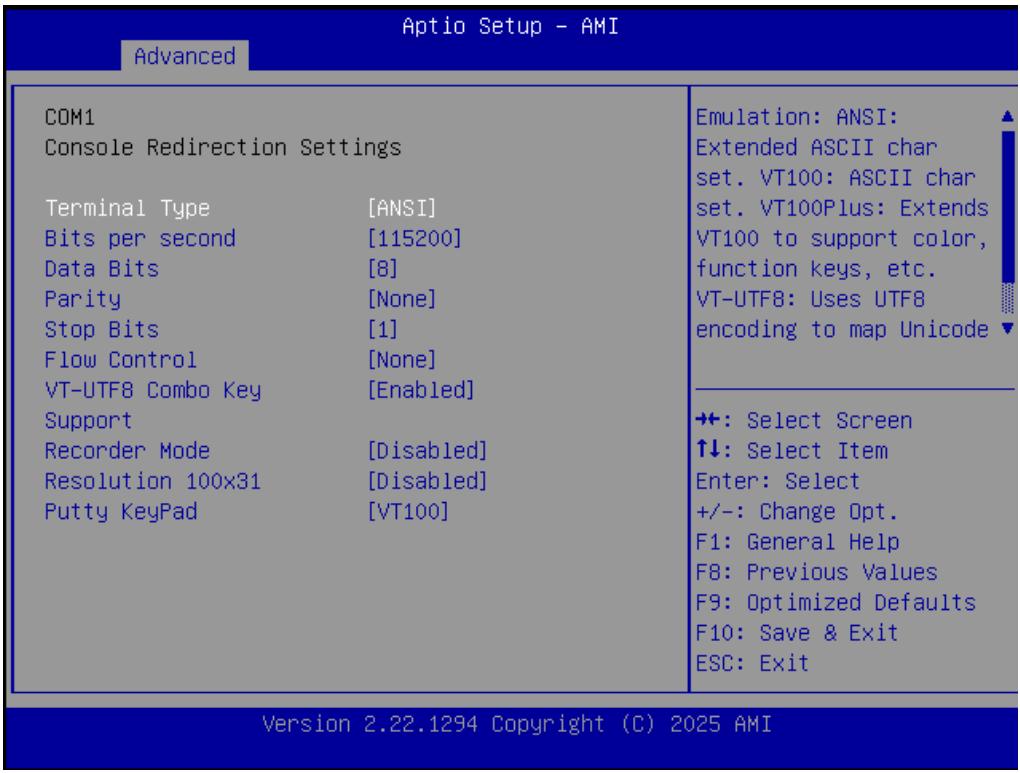Open Bits per second 115200 options

414,238
